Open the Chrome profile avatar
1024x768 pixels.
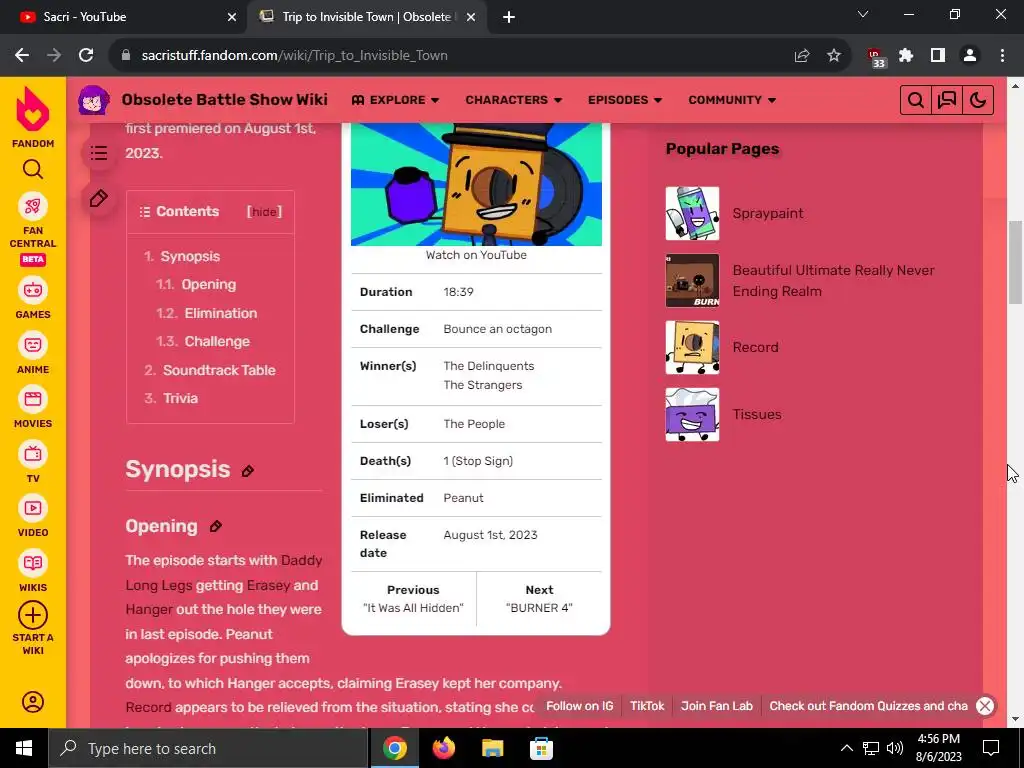tap(970, 56)
